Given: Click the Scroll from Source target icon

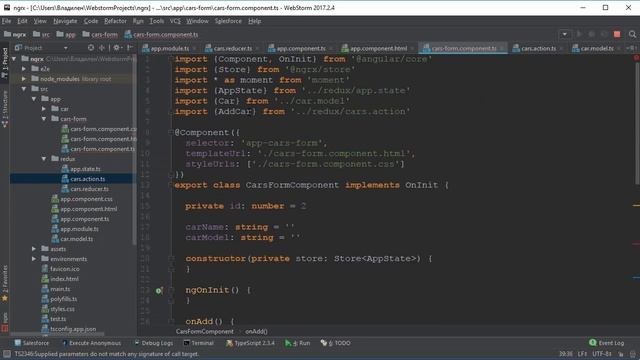Looking at the screenshot, I should 91,48.
